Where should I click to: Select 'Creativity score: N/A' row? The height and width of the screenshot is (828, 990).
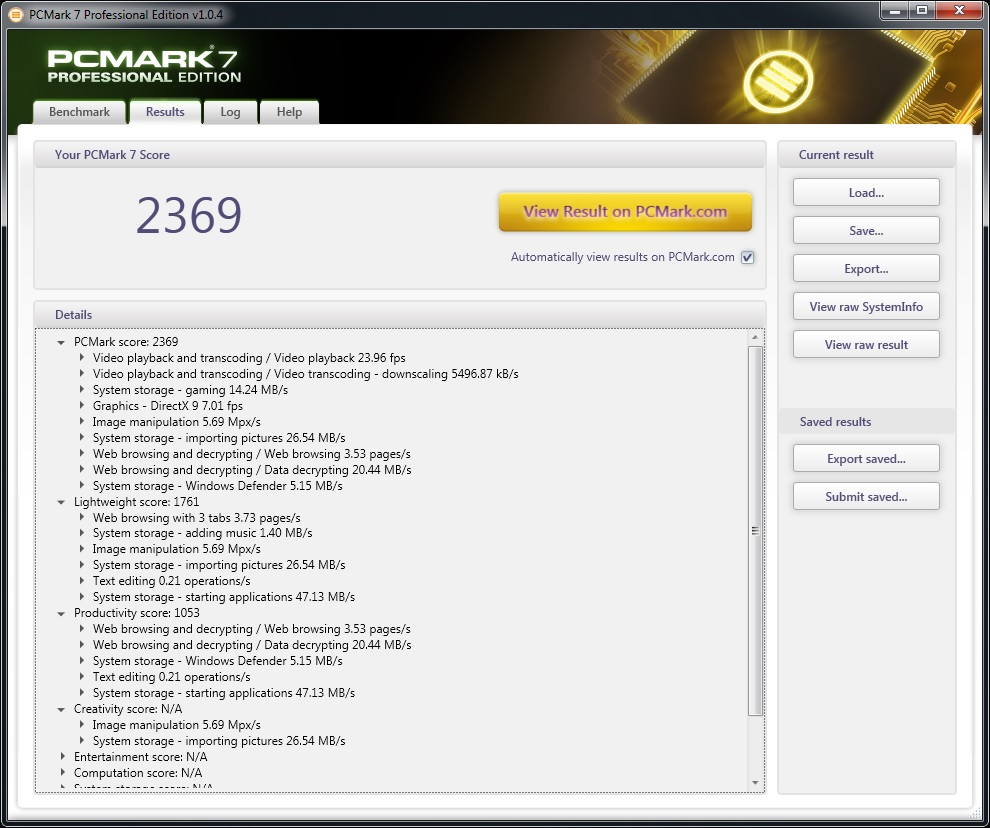point(128,709)
